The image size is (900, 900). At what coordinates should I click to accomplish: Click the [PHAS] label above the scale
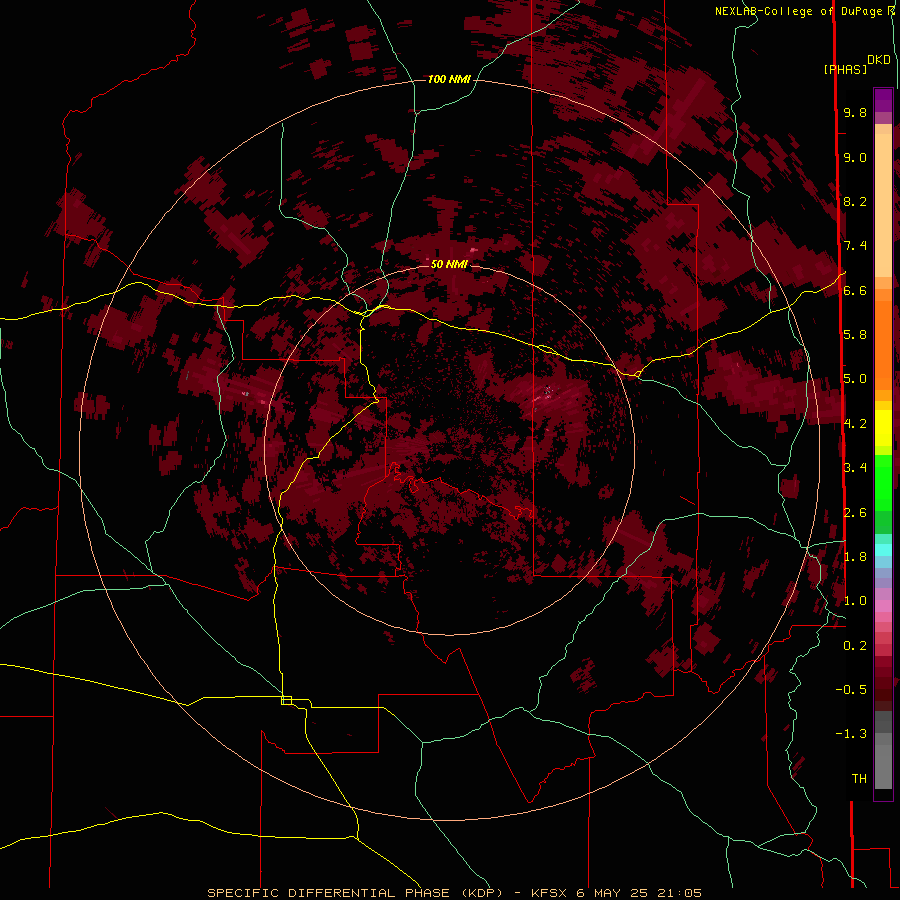[x=845, y=69]
